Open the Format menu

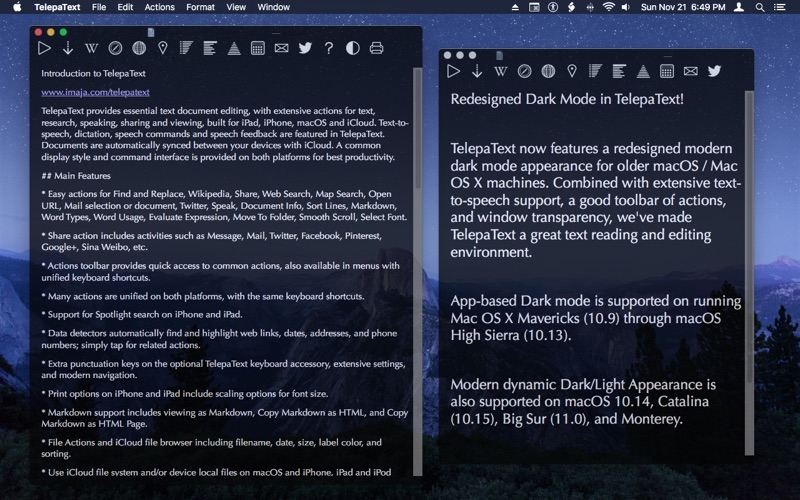tap(200, 7)
